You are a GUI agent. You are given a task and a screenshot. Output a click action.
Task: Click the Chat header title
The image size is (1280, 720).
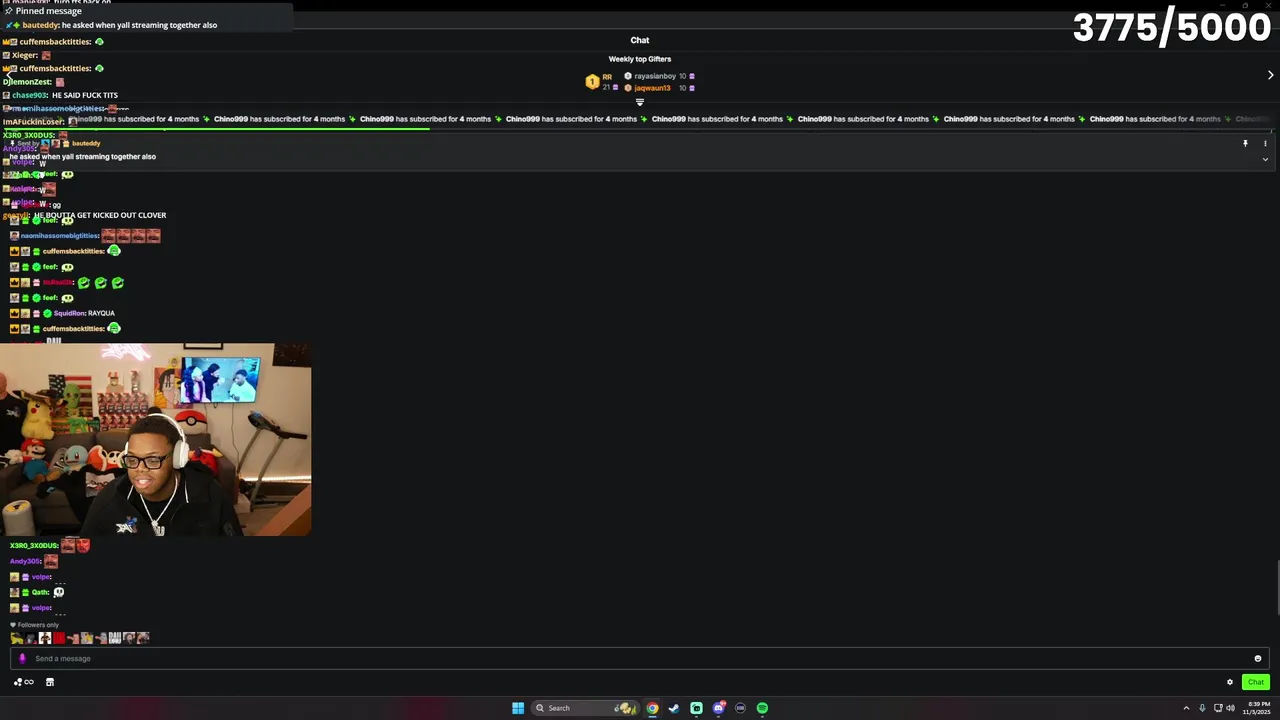(x=640, y=40)
